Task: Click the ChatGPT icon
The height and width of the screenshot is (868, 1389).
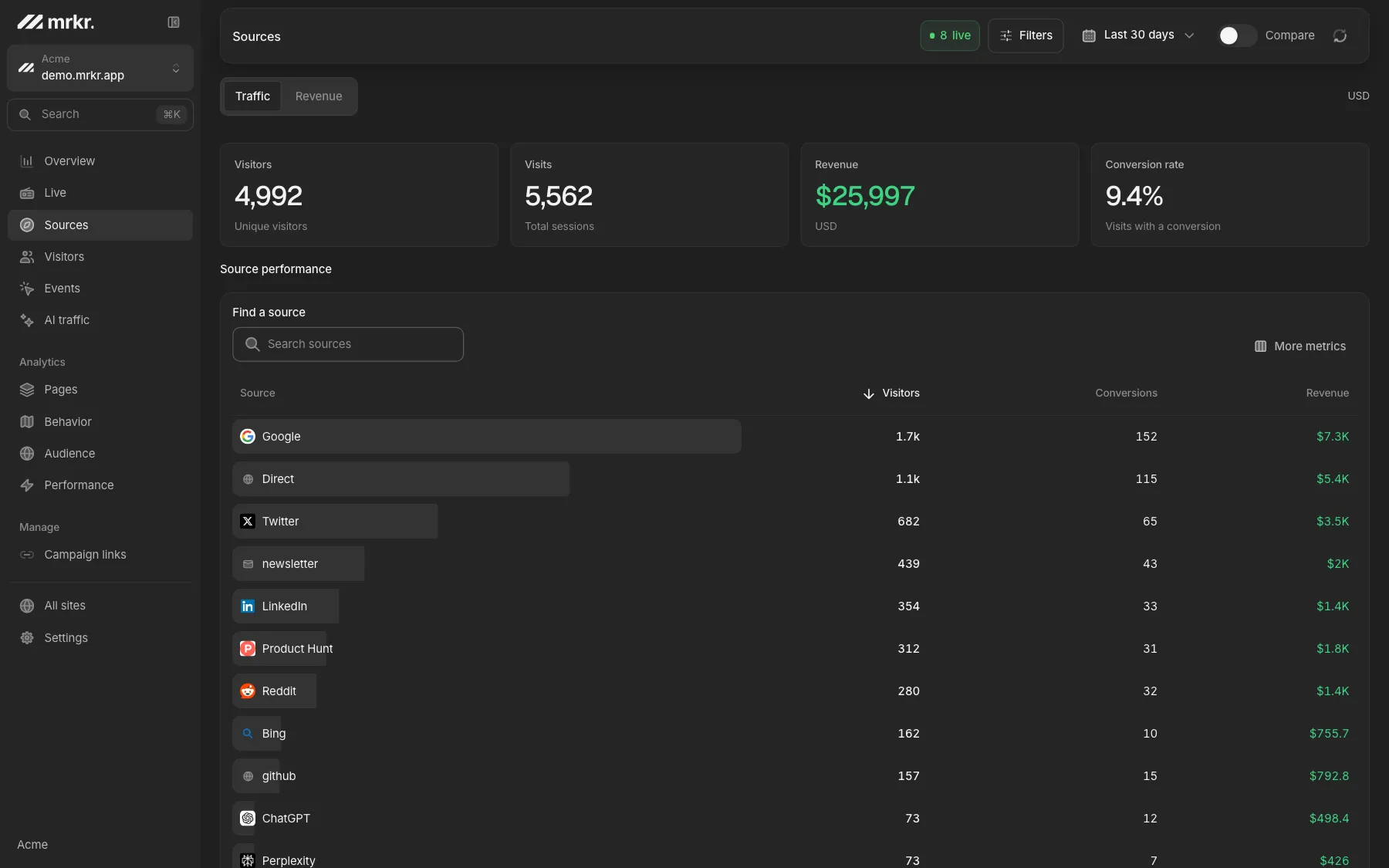Action: pos(248,819)
